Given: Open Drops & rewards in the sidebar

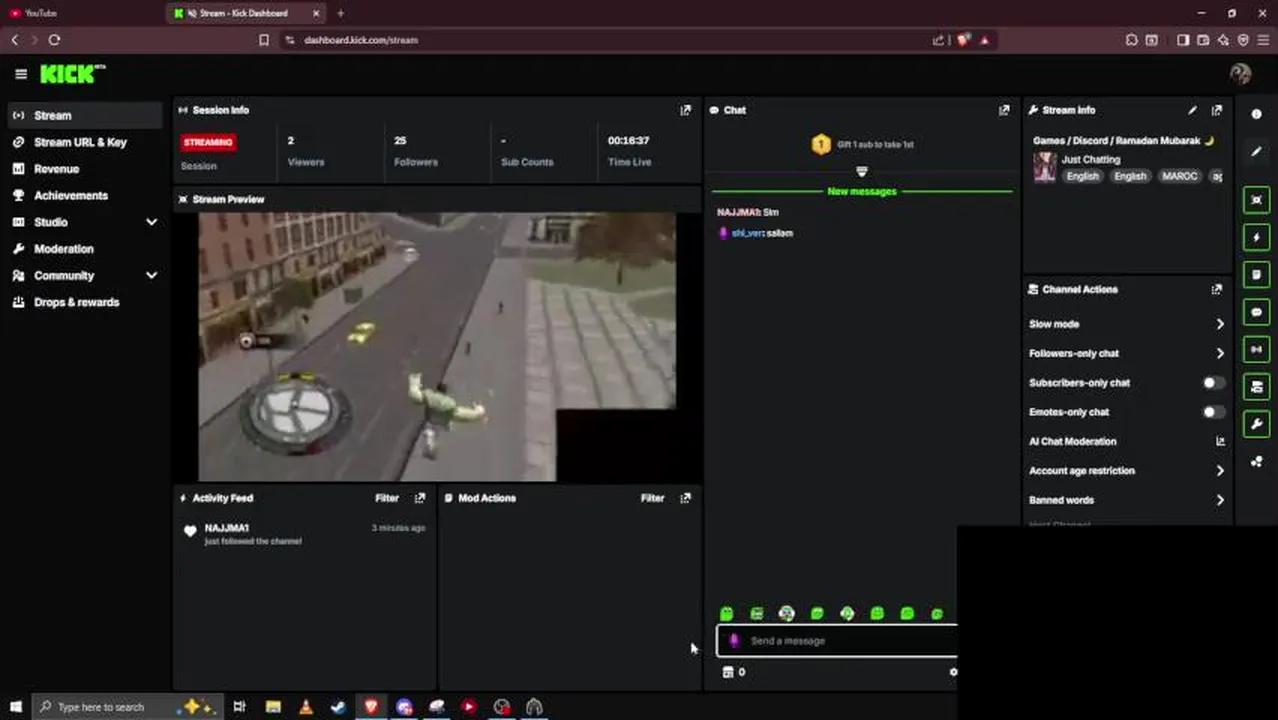Looking at the screenshot, I should [84, 302].
